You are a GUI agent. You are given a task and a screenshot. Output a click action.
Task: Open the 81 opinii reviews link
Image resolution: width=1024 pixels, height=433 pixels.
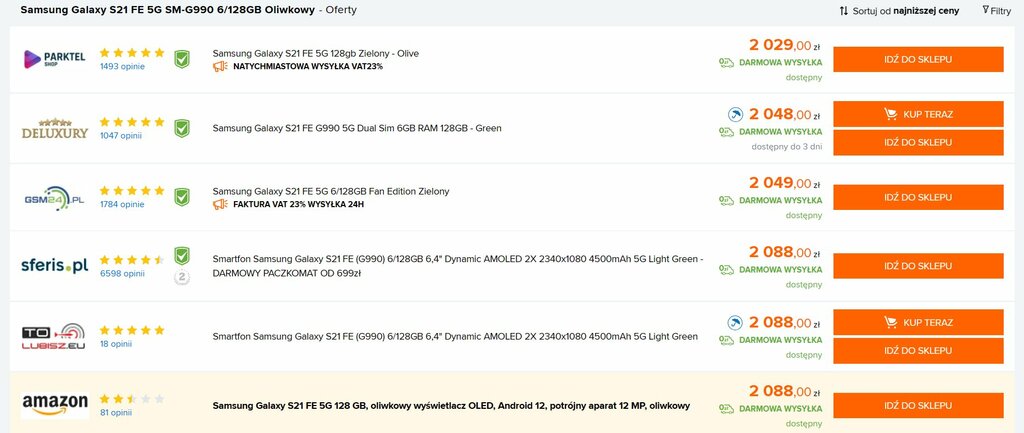click(116, 413)
